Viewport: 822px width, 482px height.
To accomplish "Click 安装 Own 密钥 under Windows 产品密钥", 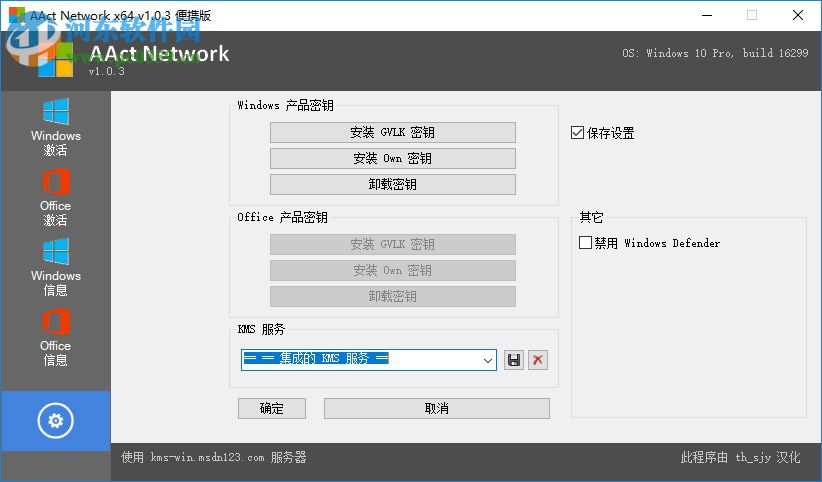I will click(393, 158).
